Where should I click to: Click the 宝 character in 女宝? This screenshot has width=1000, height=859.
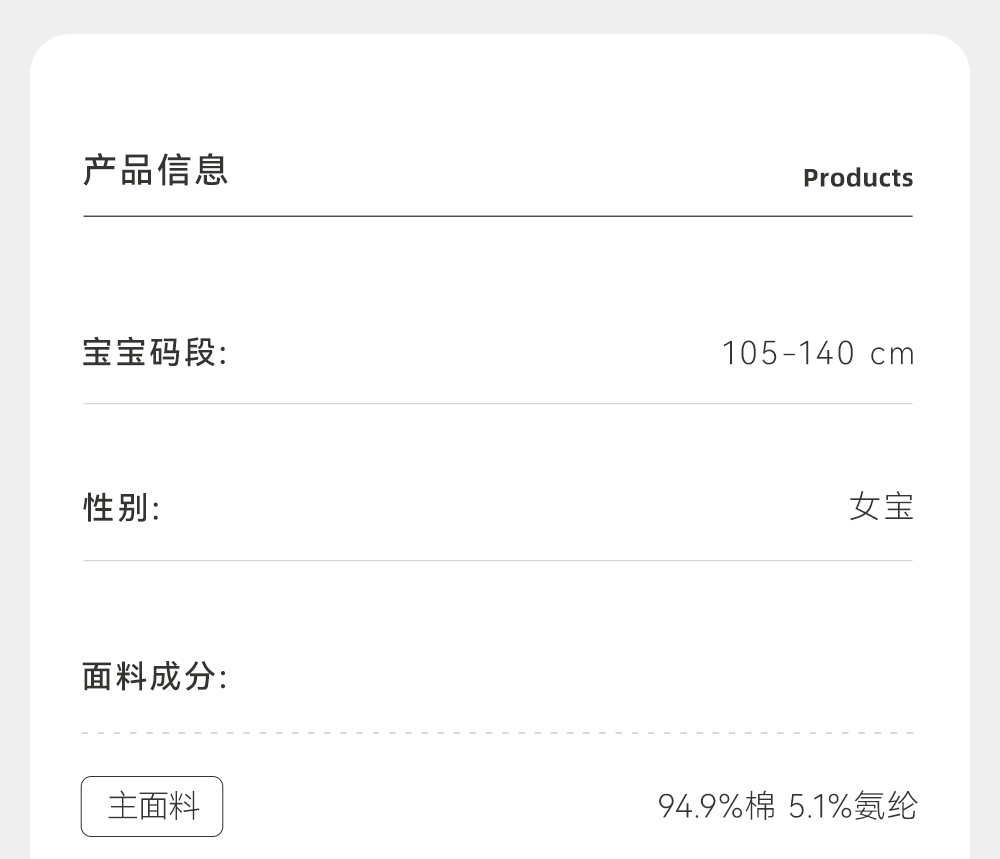tap(898, 507)
